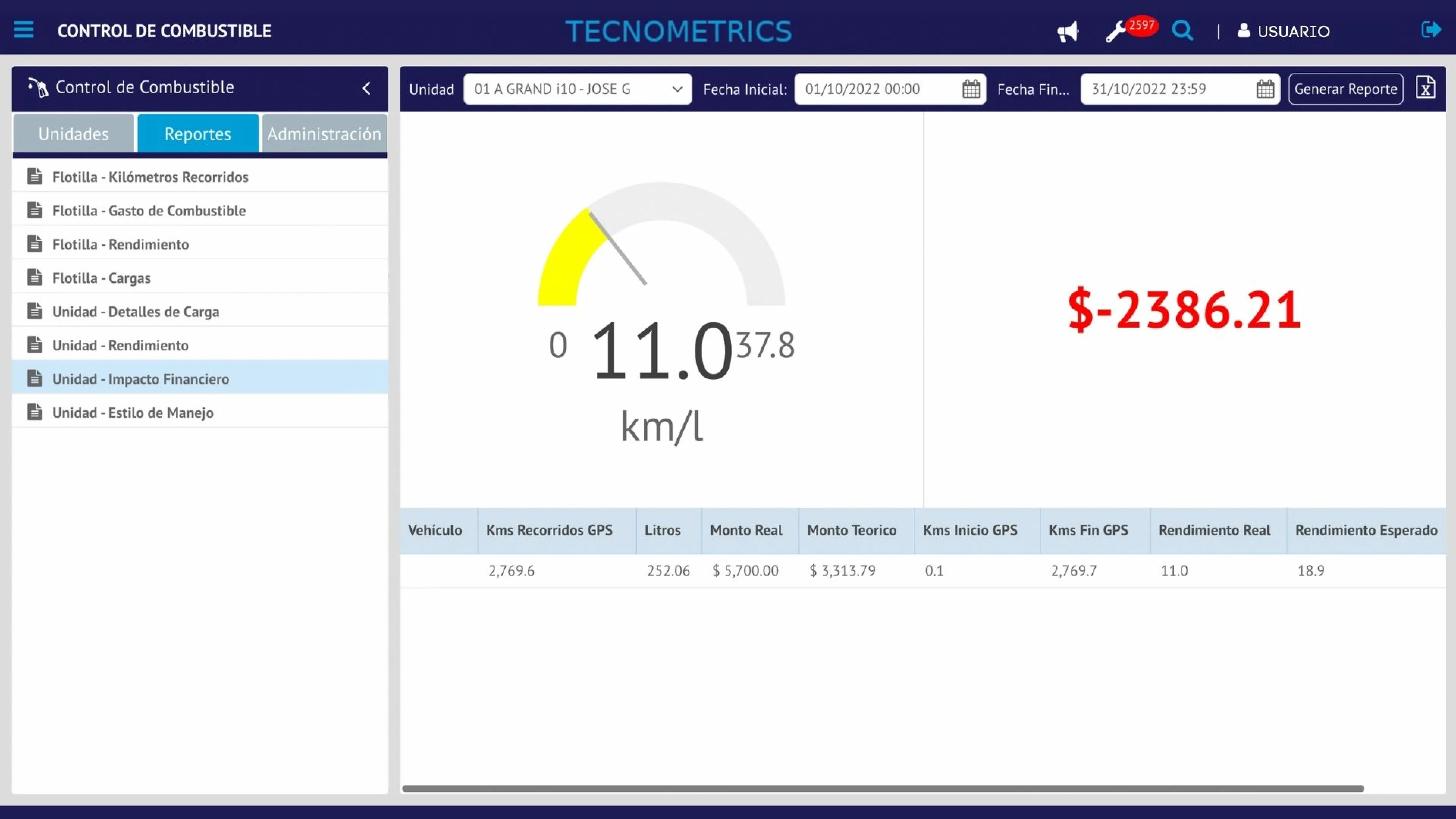Click the announcements megaphone icon
The height and width of the screenshot is (819, 1456).
pyautogui.click(x=1068, y=31)
